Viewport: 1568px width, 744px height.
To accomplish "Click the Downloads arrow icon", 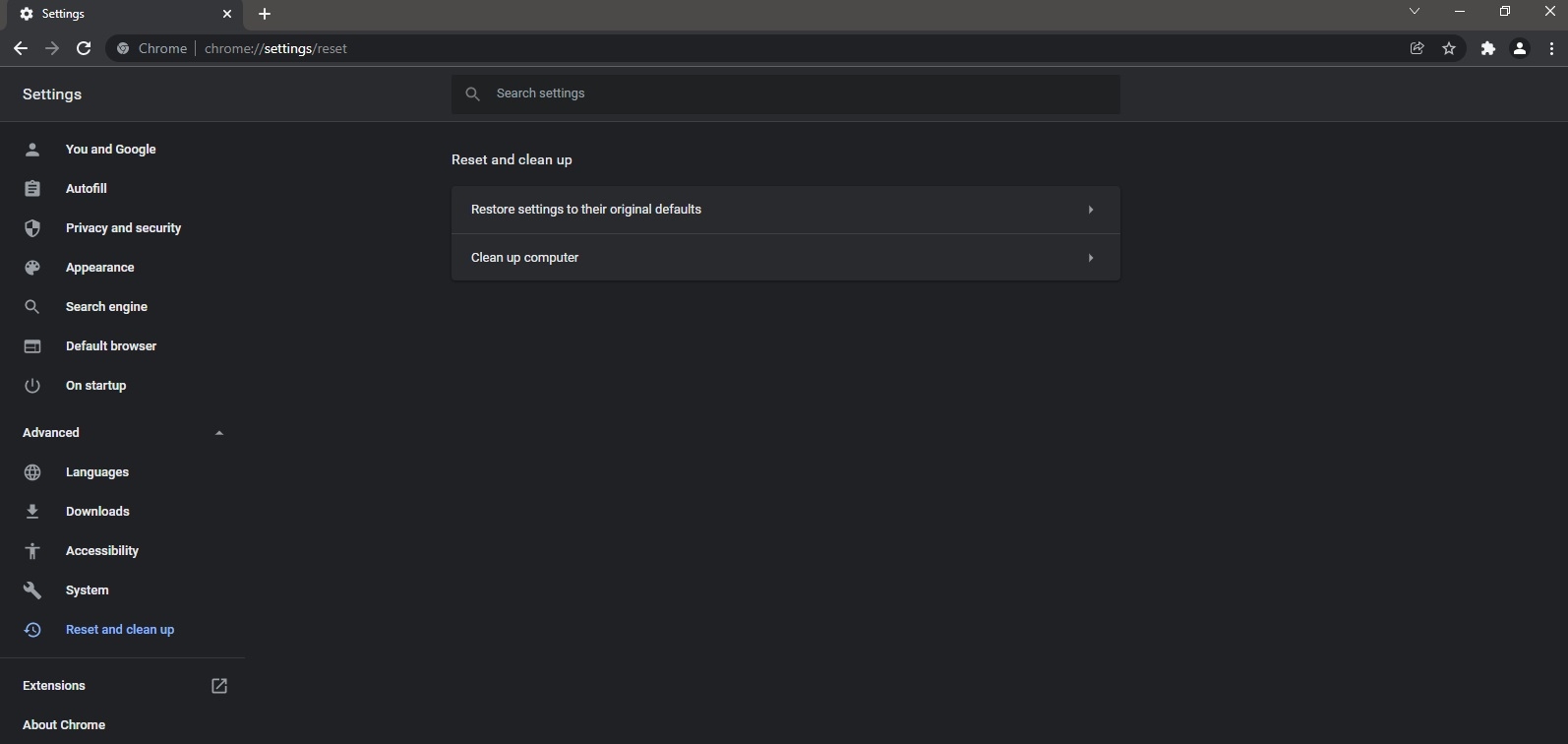I will coord(32,512).
